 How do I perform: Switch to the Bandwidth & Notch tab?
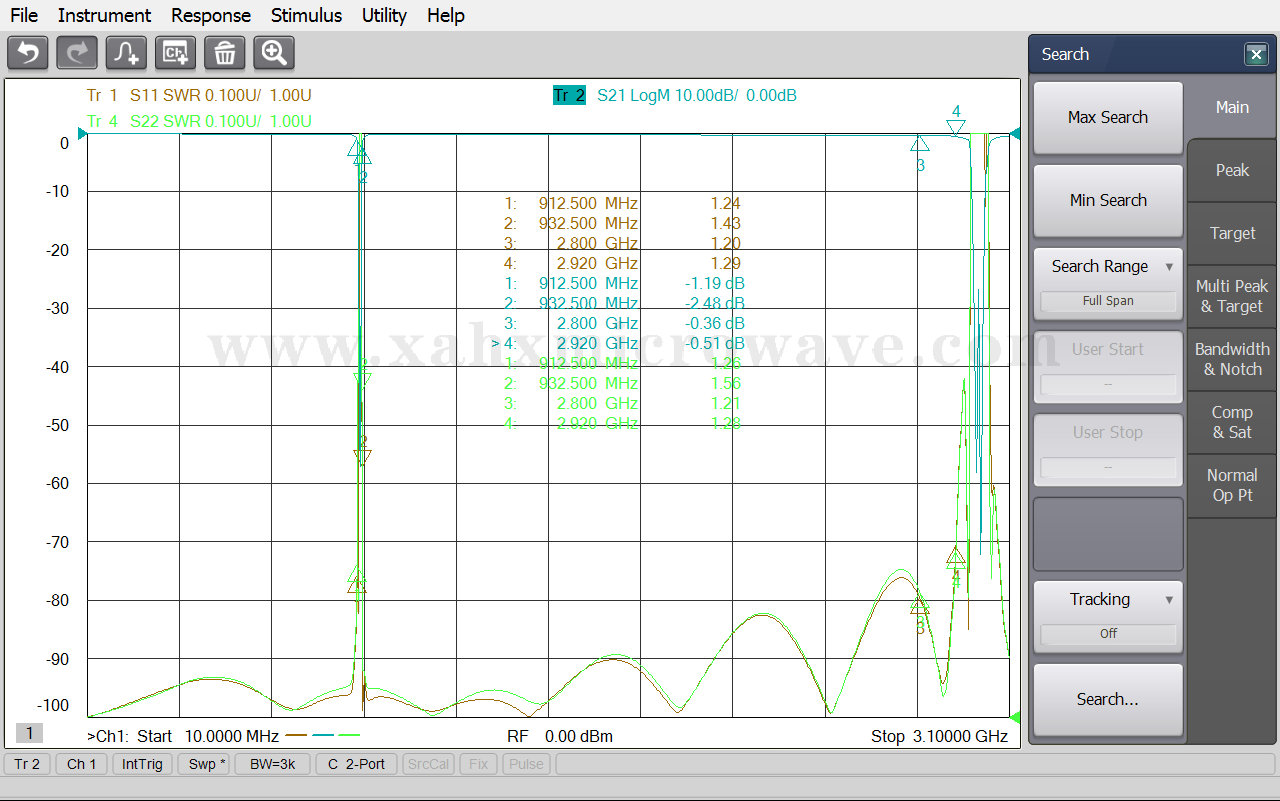(x=1232, y=359)
